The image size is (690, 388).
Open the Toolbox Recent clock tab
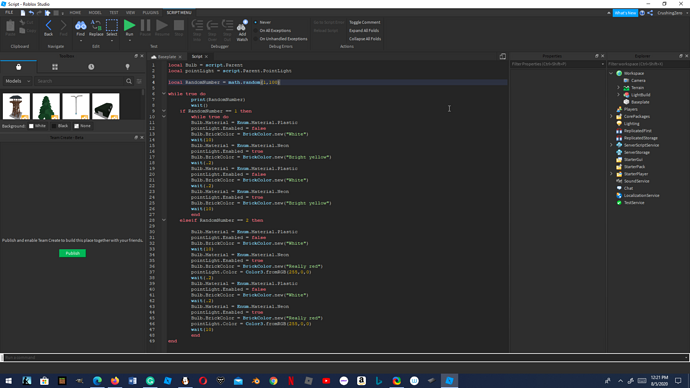(x=91, y=67)
